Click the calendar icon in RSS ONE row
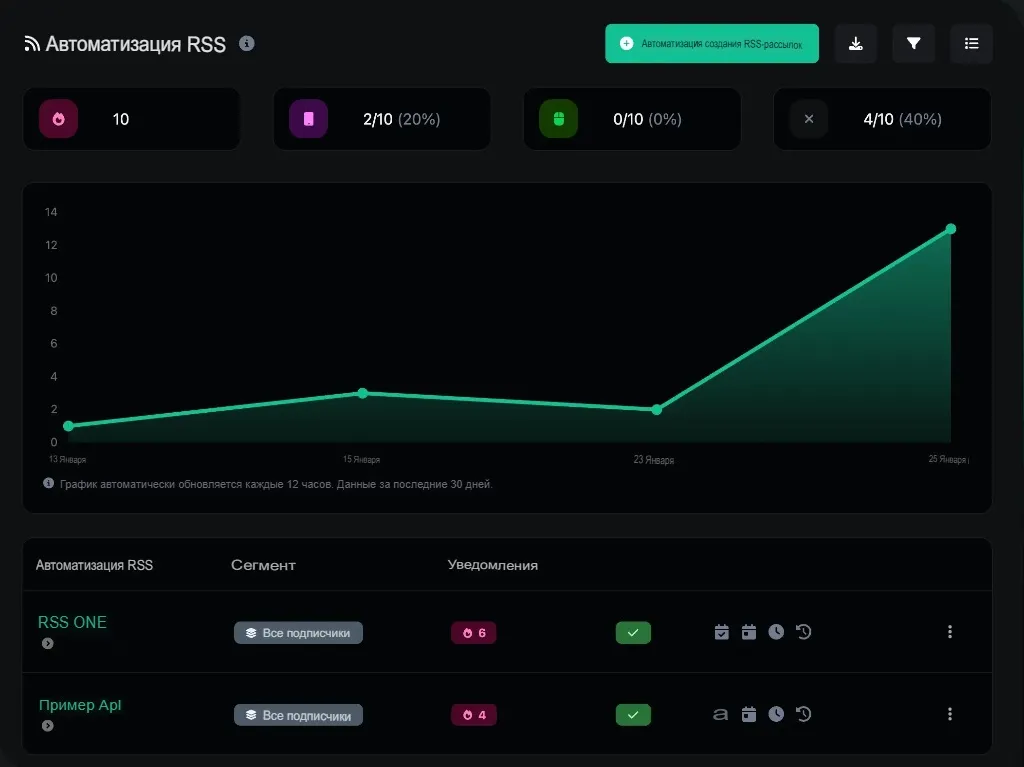1024x767 pixels. click(749, 632)
